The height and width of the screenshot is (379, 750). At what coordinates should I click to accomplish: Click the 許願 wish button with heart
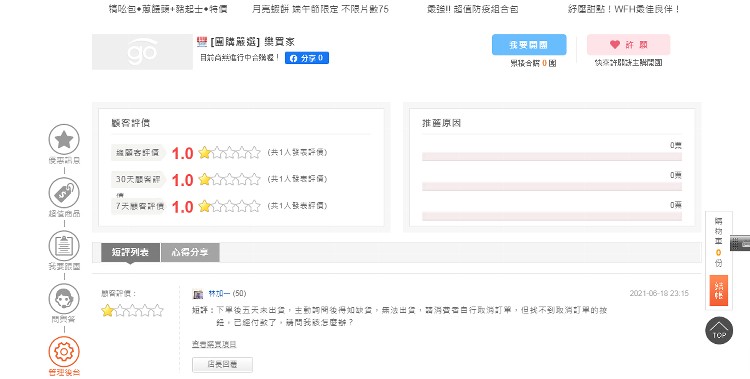(629, 45)
